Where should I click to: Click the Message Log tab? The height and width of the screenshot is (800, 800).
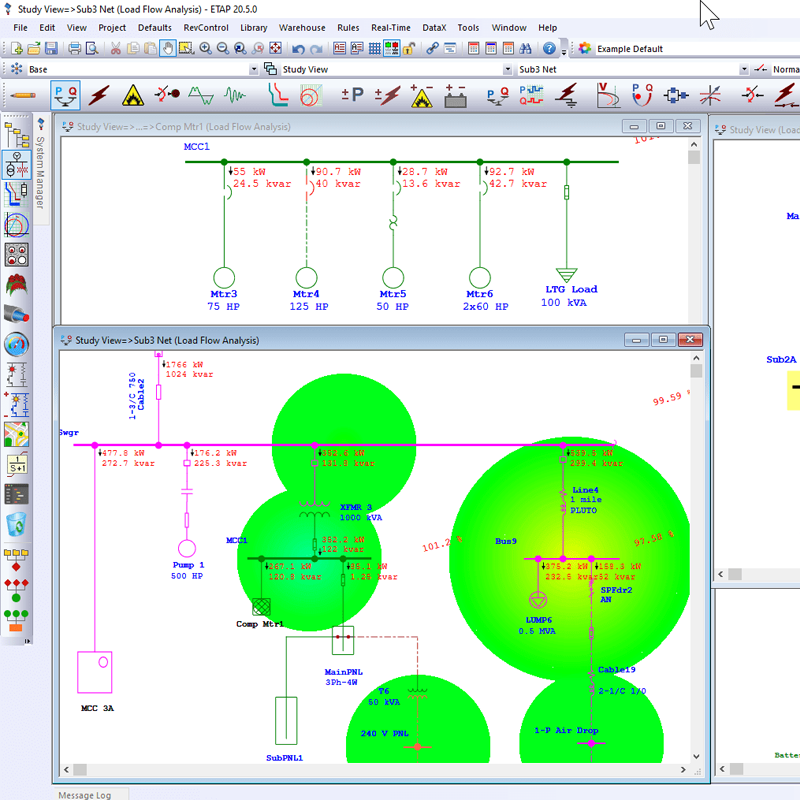click(x=85, y=794)
